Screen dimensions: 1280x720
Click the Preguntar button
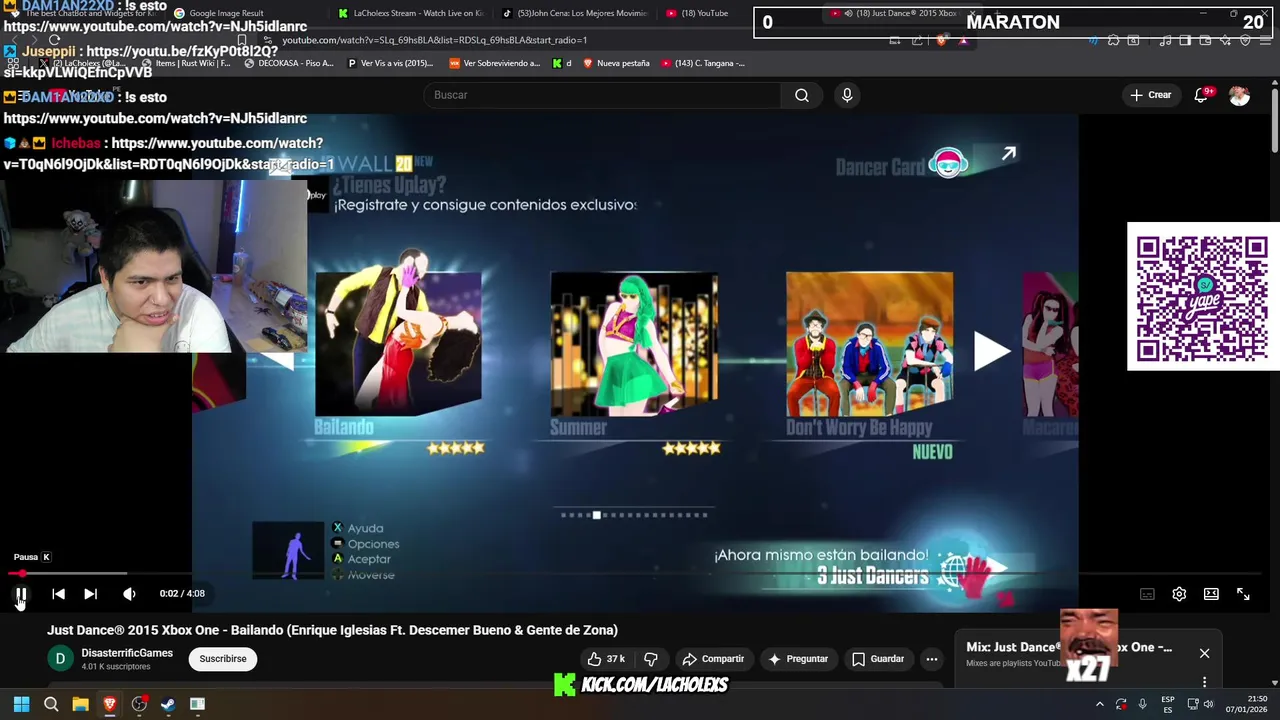click(x=798, y=659)
